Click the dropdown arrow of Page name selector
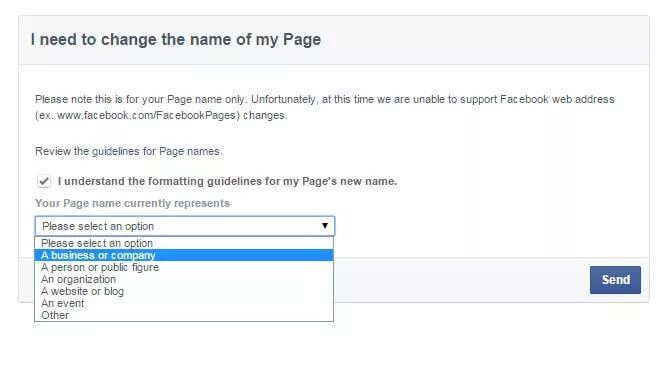This screenshot has height=367, width=663. coord(325,226)
